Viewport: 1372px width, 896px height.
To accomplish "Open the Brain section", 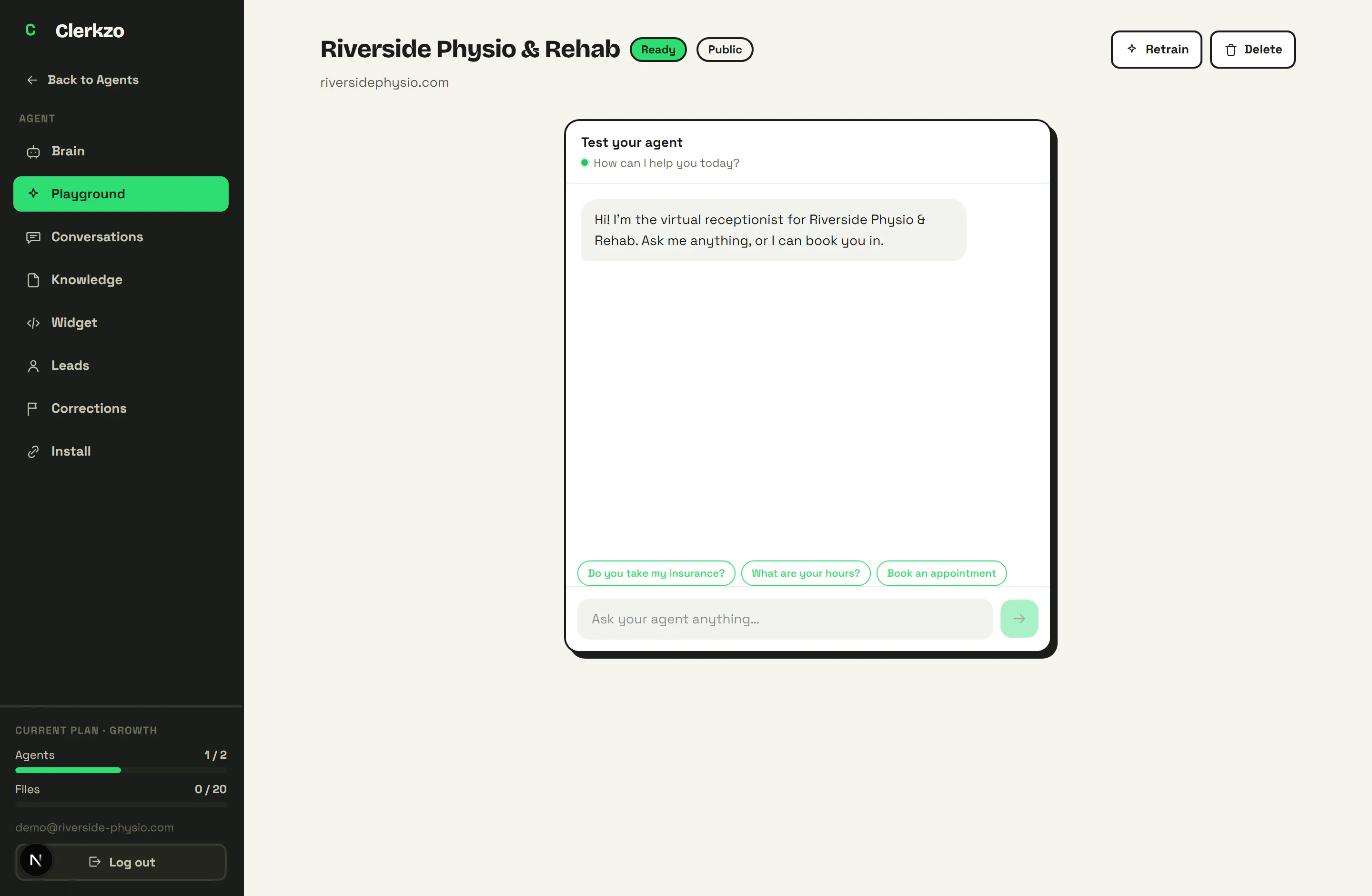I will 121,151.
